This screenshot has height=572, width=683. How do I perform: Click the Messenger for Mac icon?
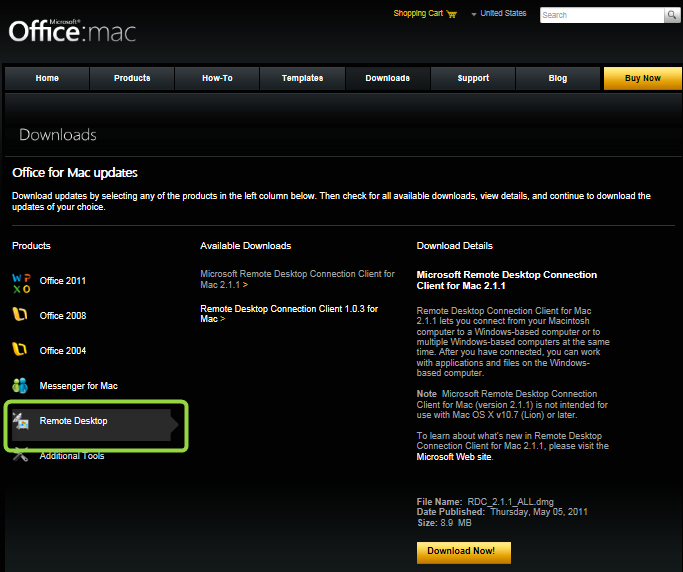point(20,386)
